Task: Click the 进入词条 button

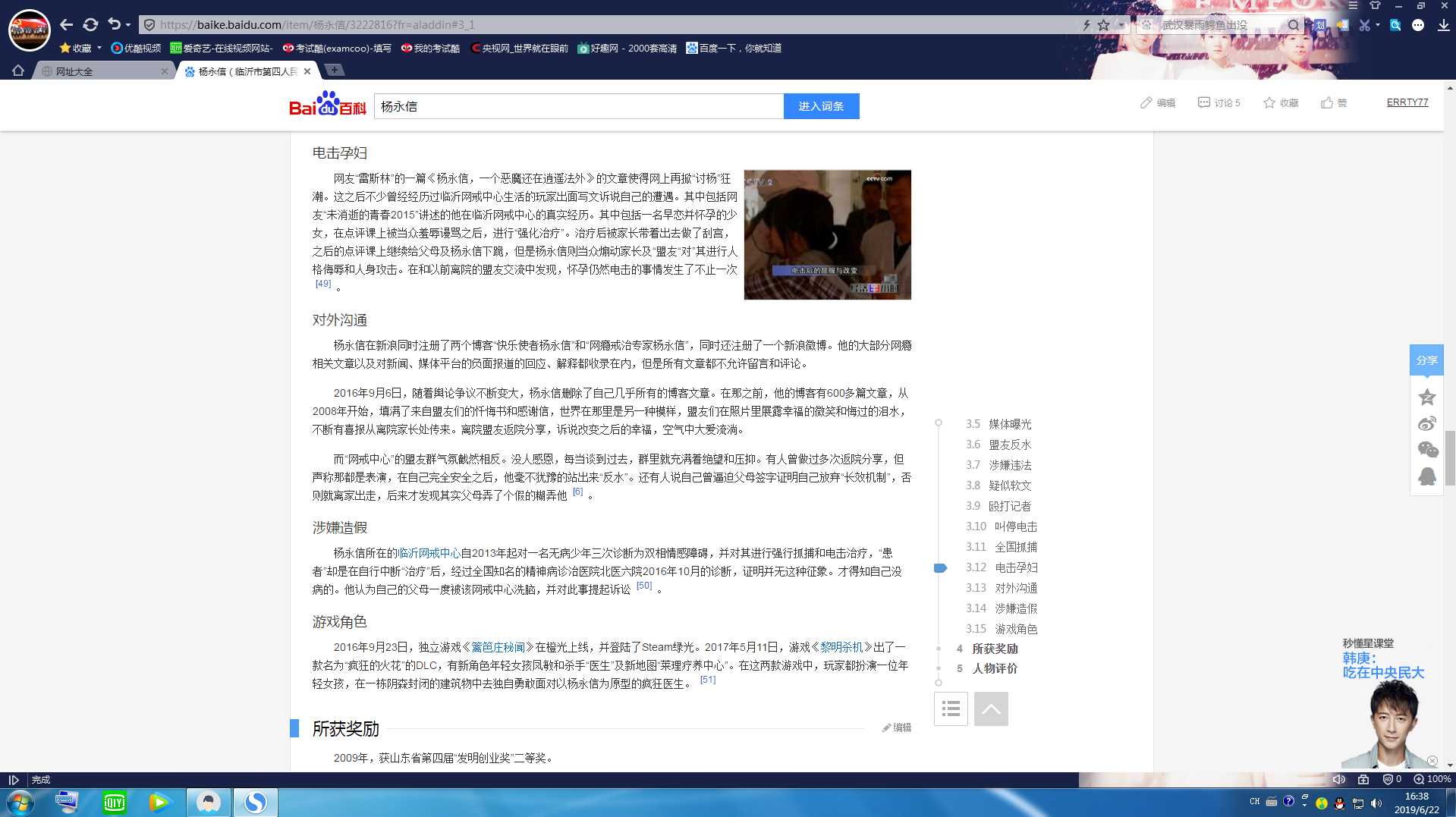Action: click(821, 106)
